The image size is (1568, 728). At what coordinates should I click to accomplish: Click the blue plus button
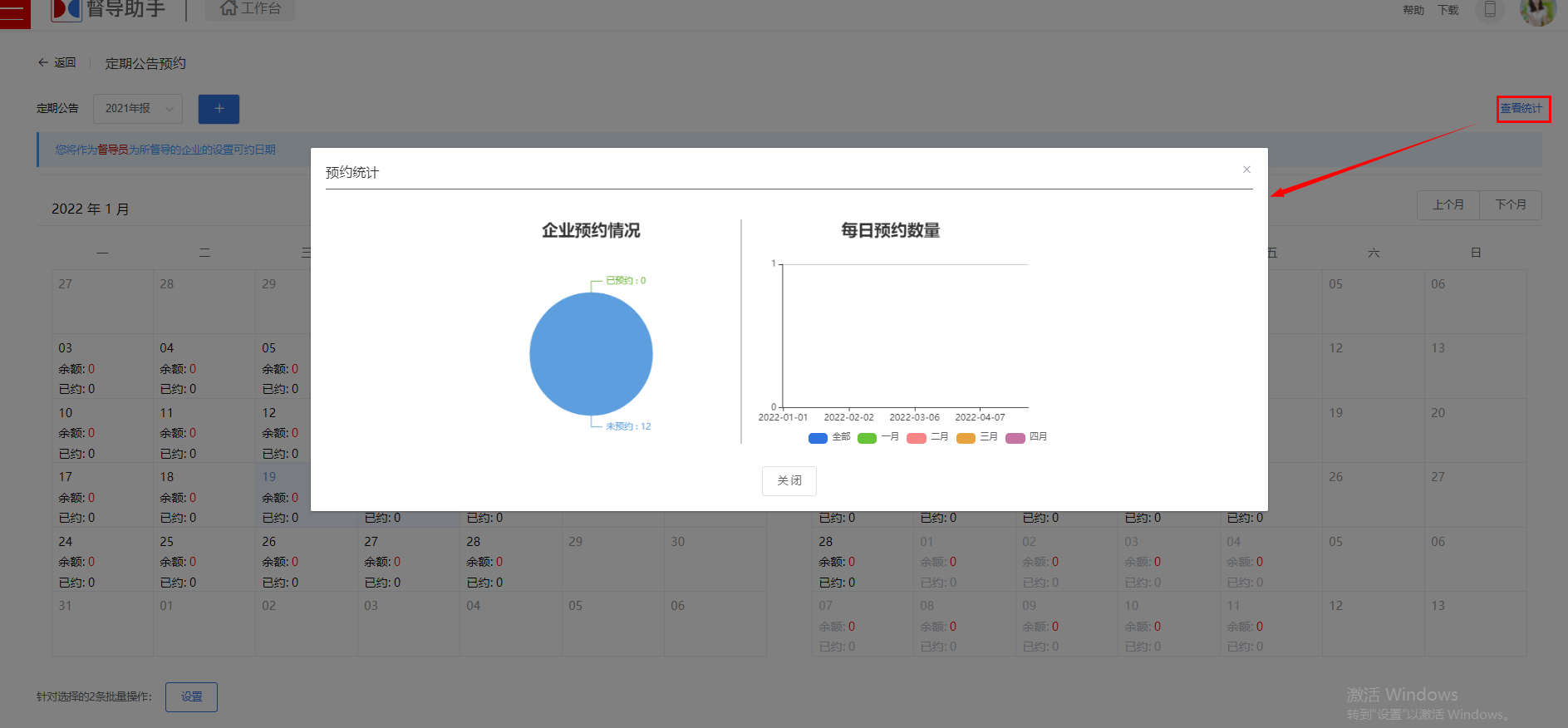click(x=219, y=109)
